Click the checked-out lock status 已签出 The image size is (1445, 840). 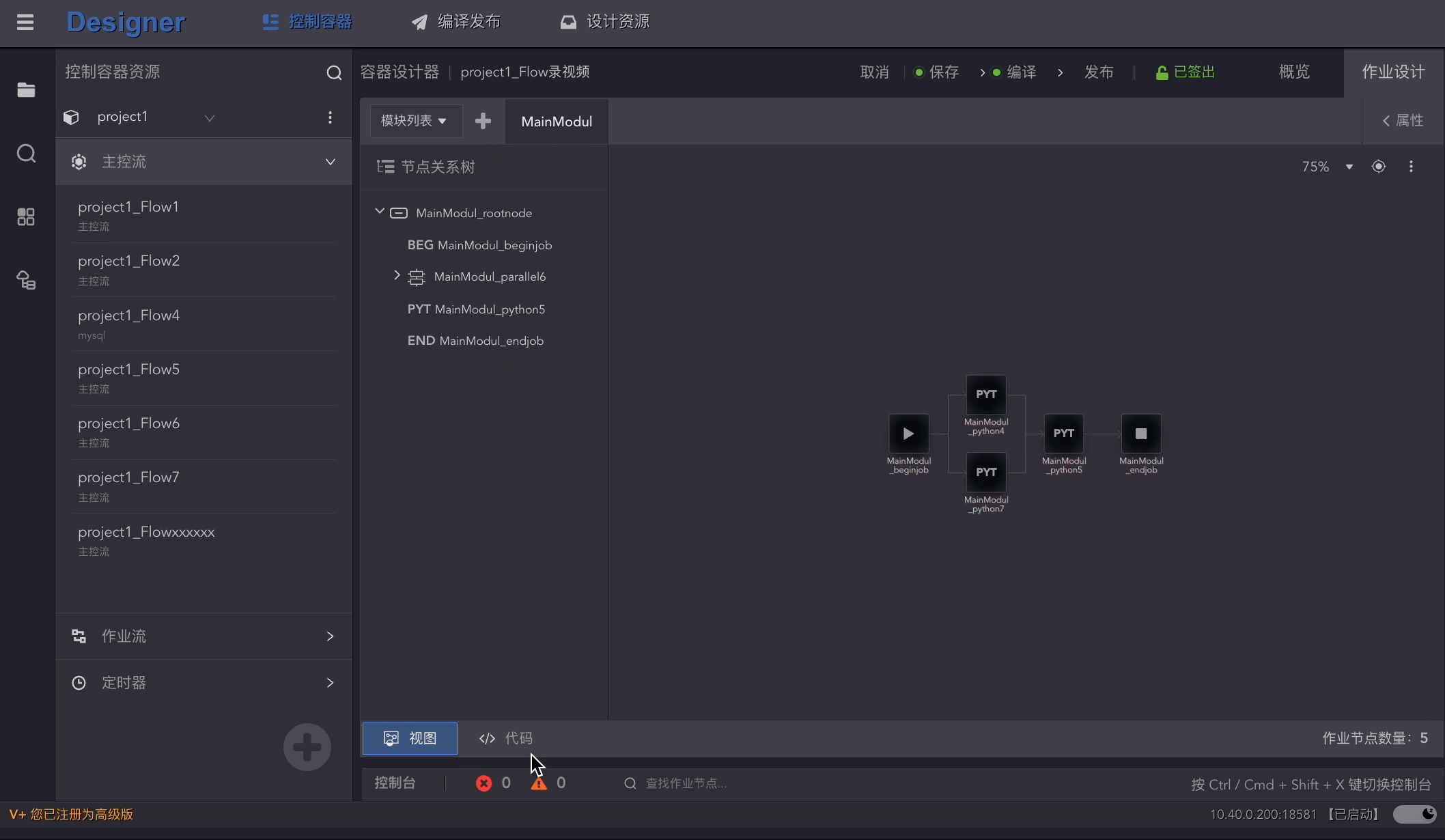[1185, 72]
